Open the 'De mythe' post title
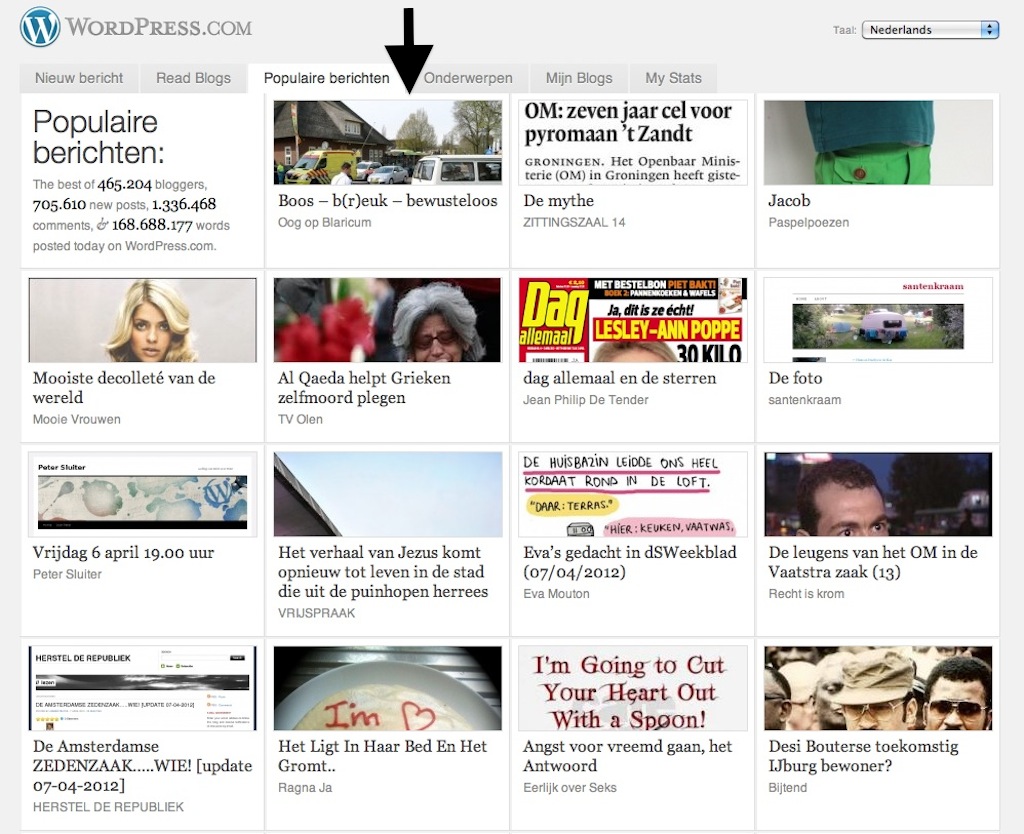This screenshot has width=1024, height=834. [x=558, y=201]
